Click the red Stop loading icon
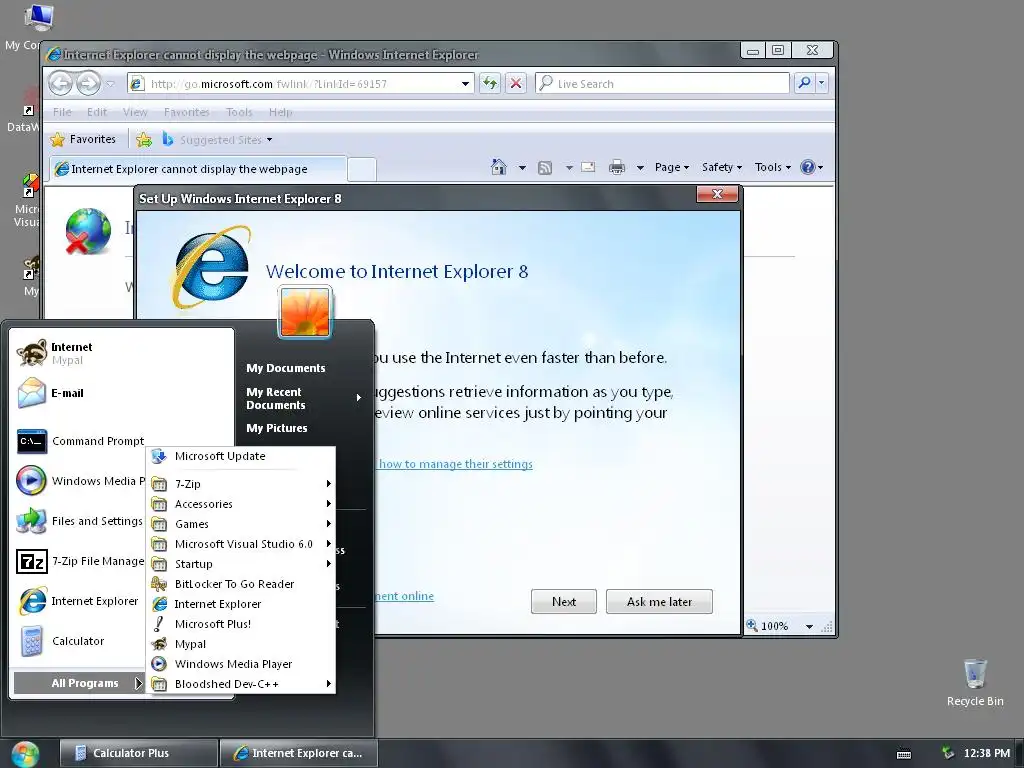Screen dimensions: 1024x768 [516, 84]
